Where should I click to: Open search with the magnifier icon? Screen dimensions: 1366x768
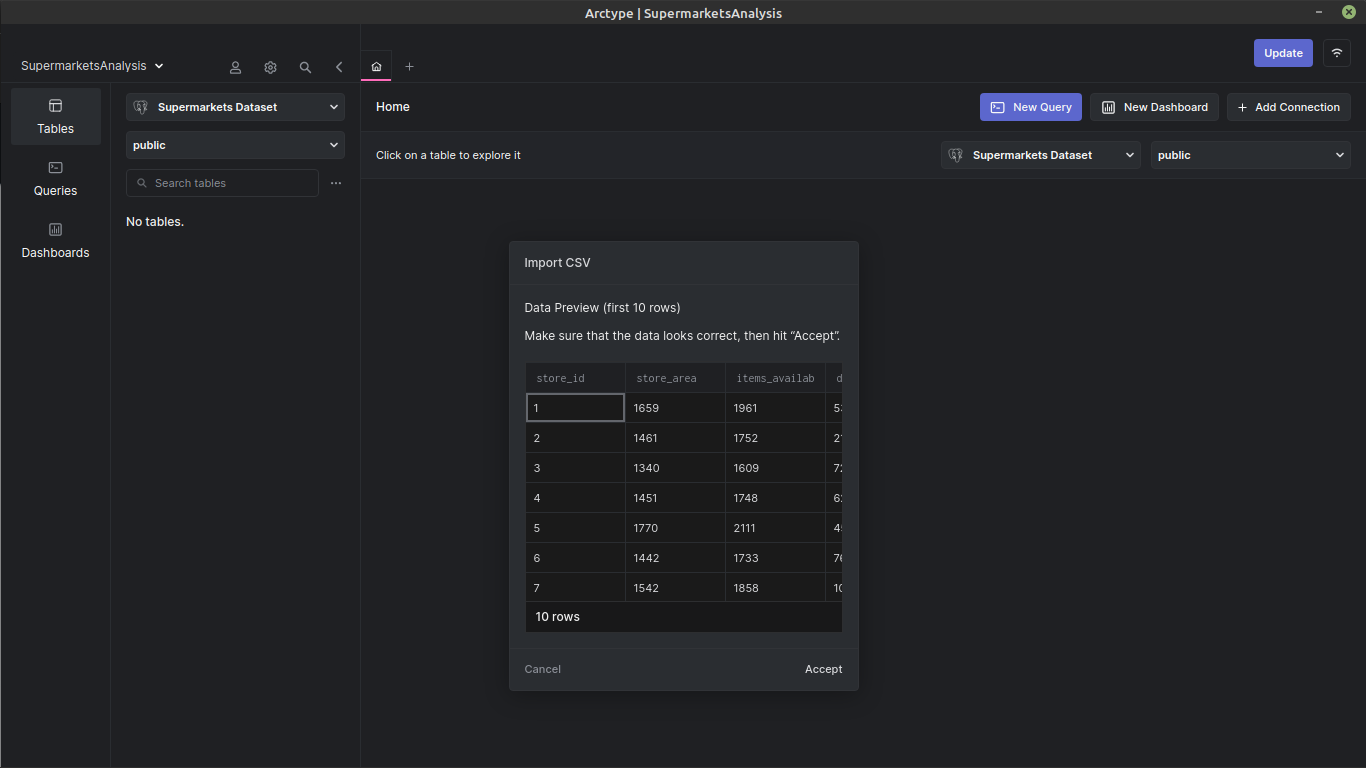coord(305,67)
